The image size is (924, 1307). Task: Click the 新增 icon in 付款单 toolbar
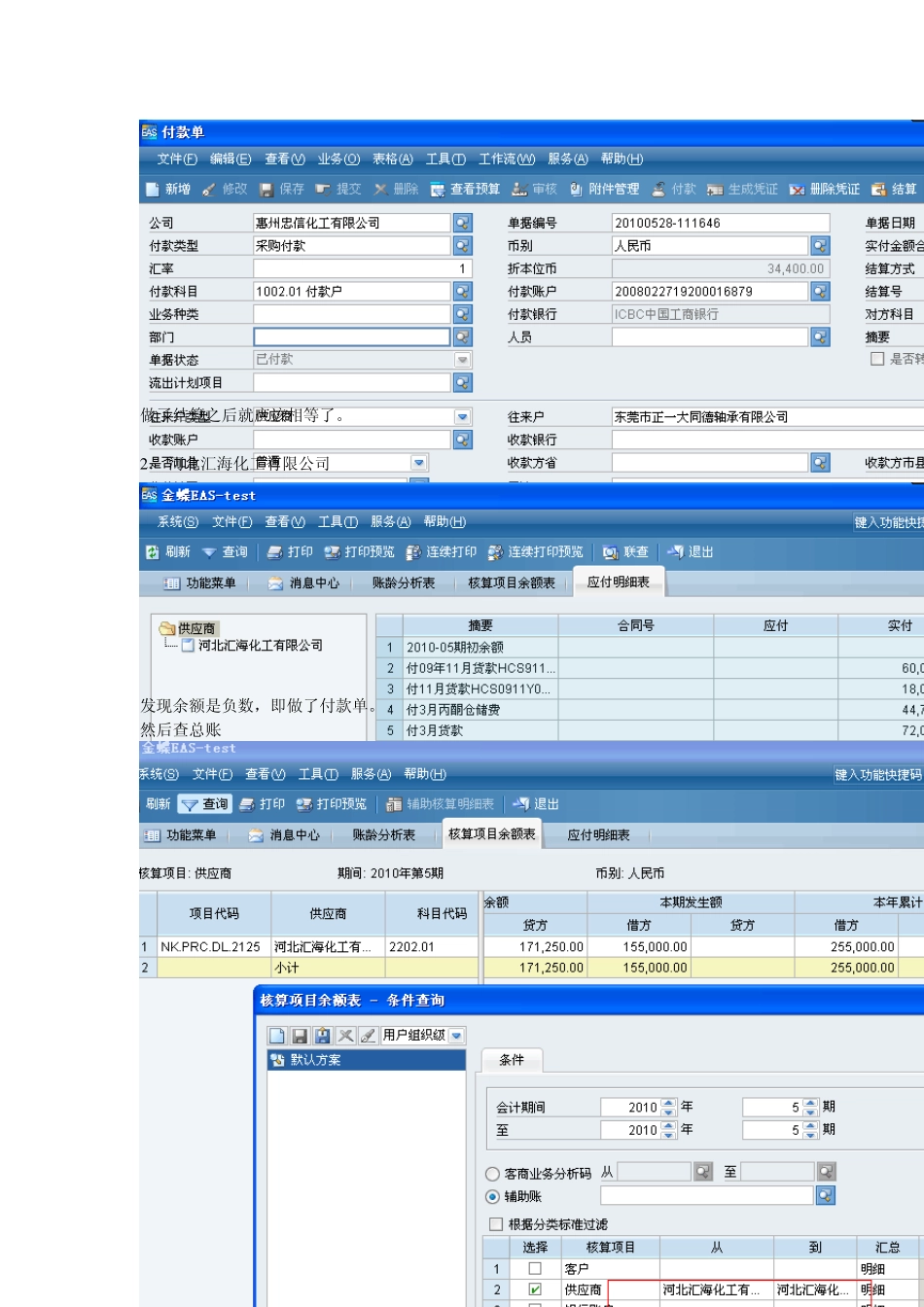(153, 190)
